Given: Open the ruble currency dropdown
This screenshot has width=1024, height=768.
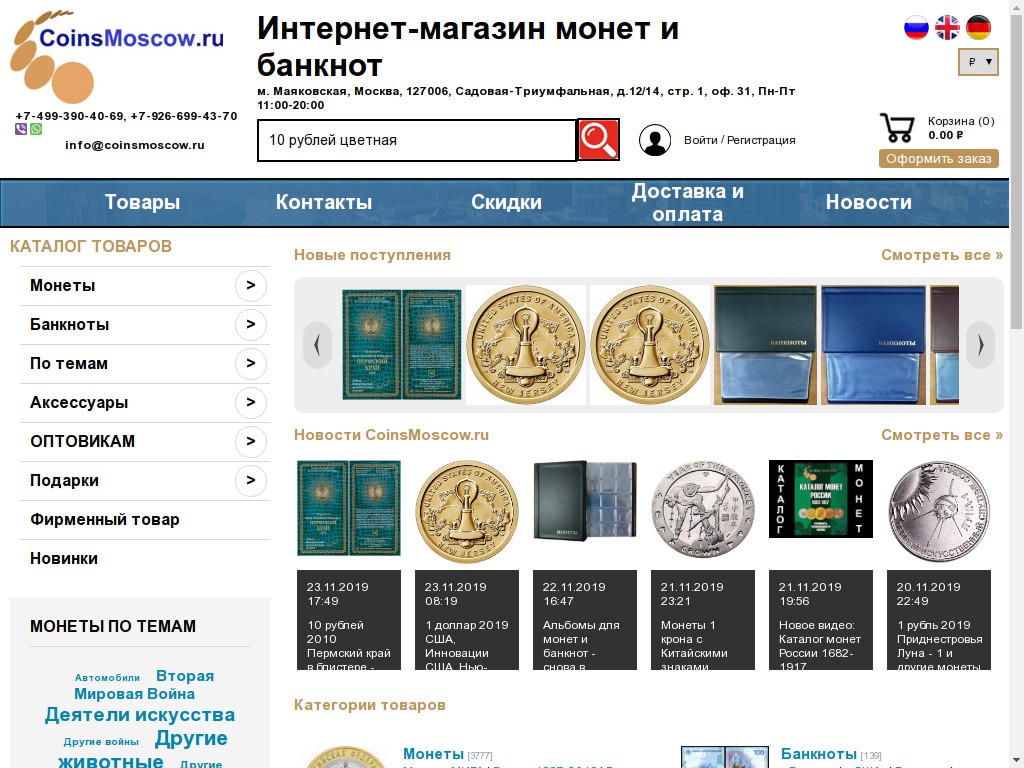Looking at the screenshot, I should click(978, 62).
